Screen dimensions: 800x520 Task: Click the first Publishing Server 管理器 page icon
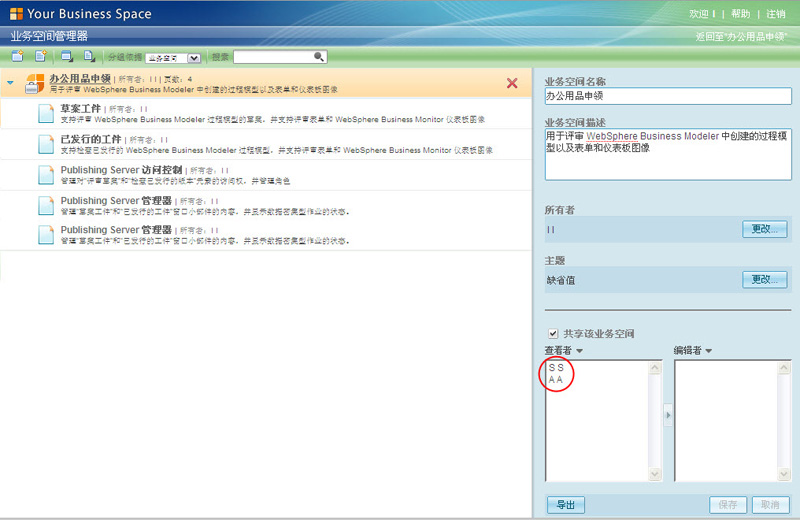[x=46, y=206]
